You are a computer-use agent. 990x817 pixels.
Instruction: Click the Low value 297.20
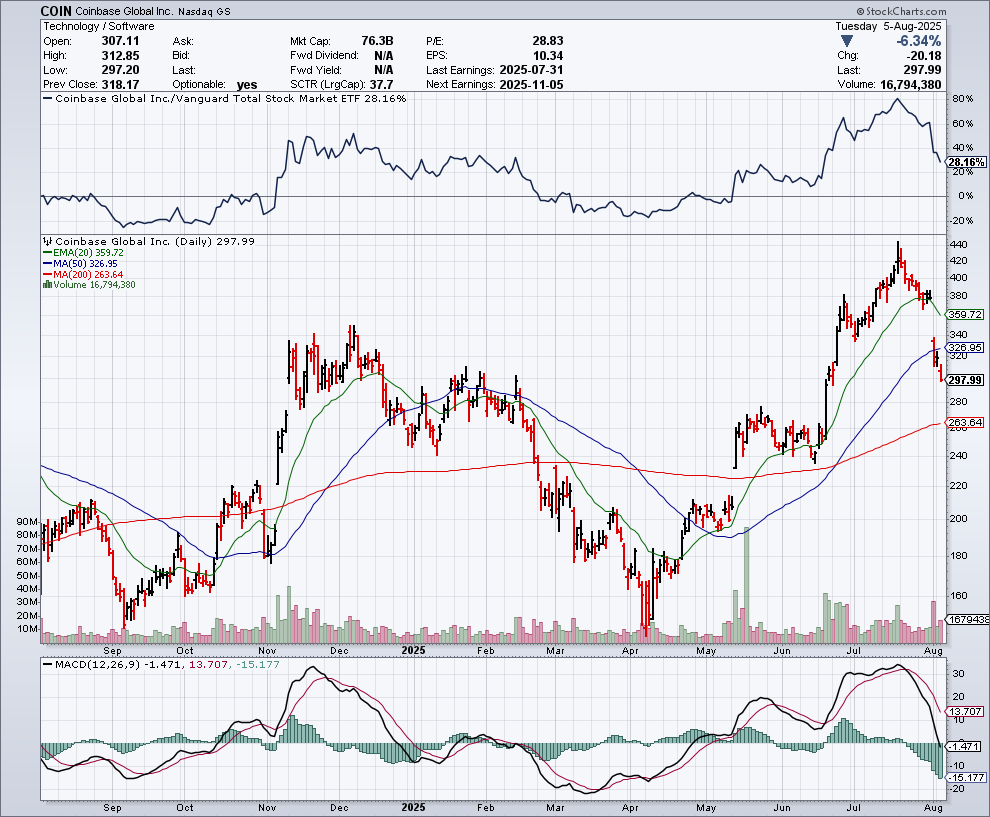[x=121, y=70]
